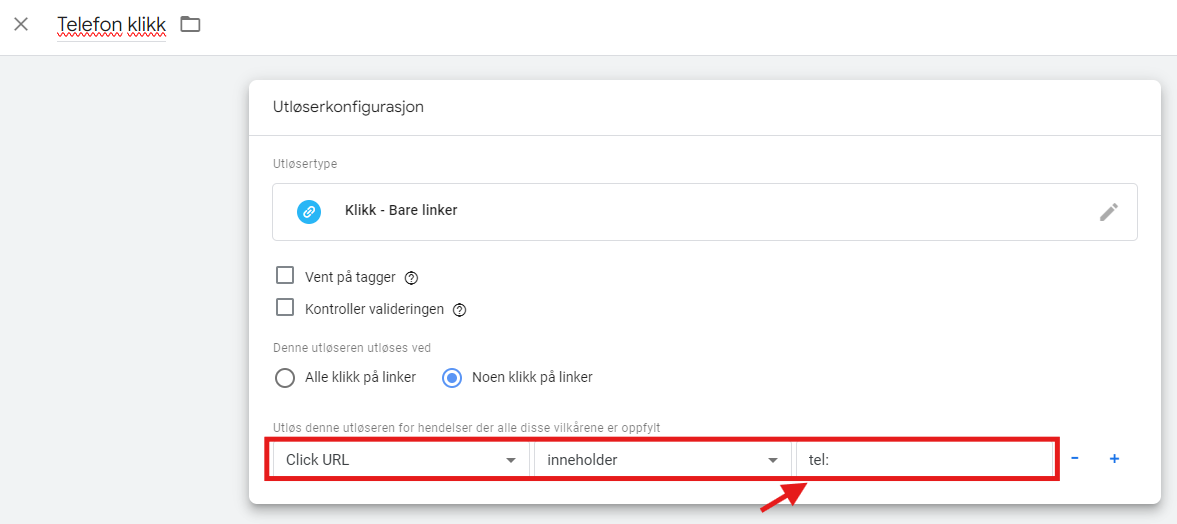Add new condition with plus button
Screen dimensions: 1177x524
pyautogui.click(x=1114, y=459)
